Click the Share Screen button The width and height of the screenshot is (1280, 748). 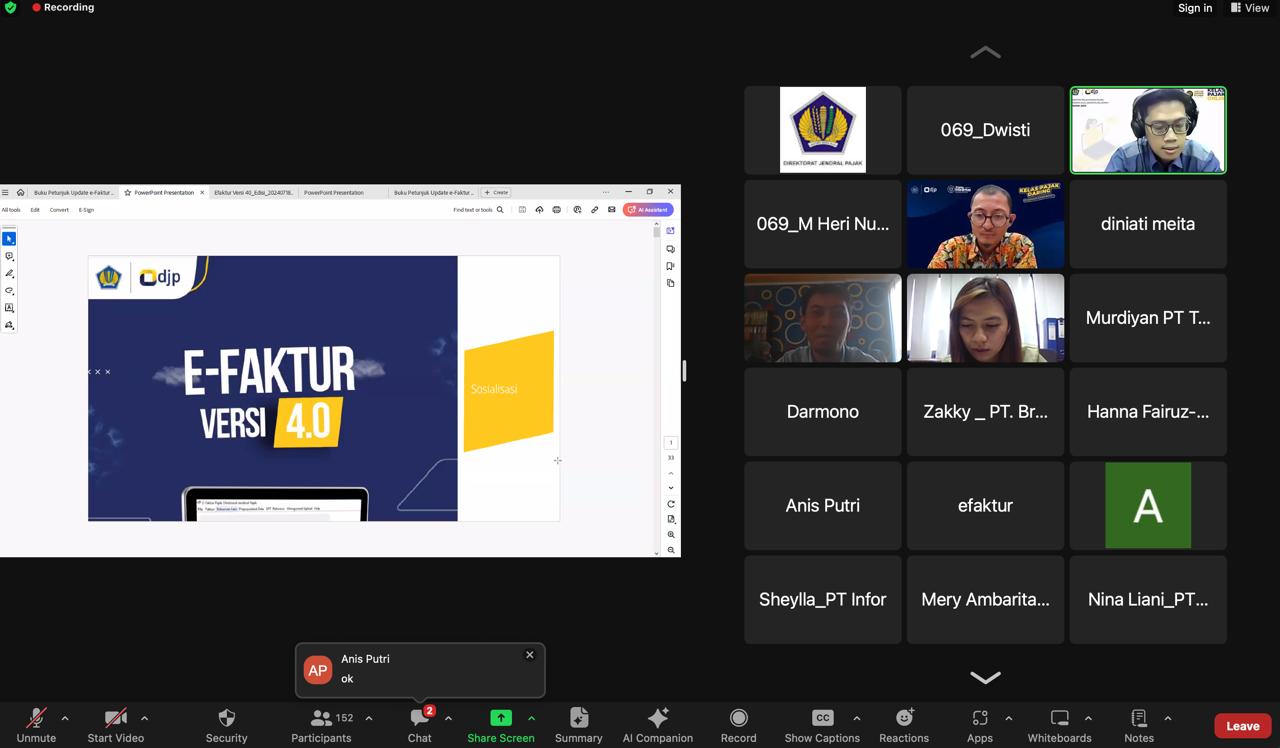pos(500,724)
